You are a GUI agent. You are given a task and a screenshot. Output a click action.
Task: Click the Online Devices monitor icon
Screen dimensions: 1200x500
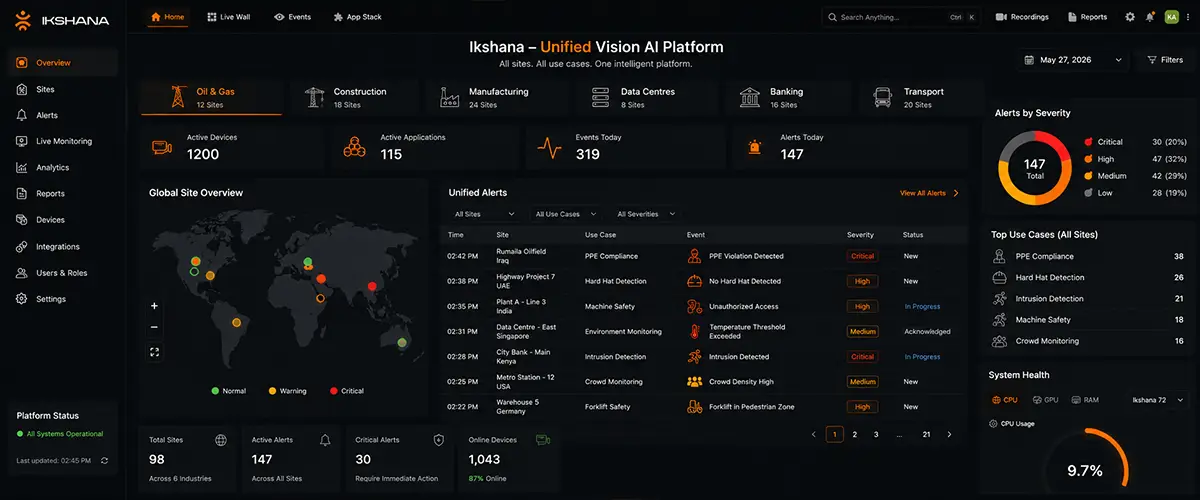tap(543, 438)
